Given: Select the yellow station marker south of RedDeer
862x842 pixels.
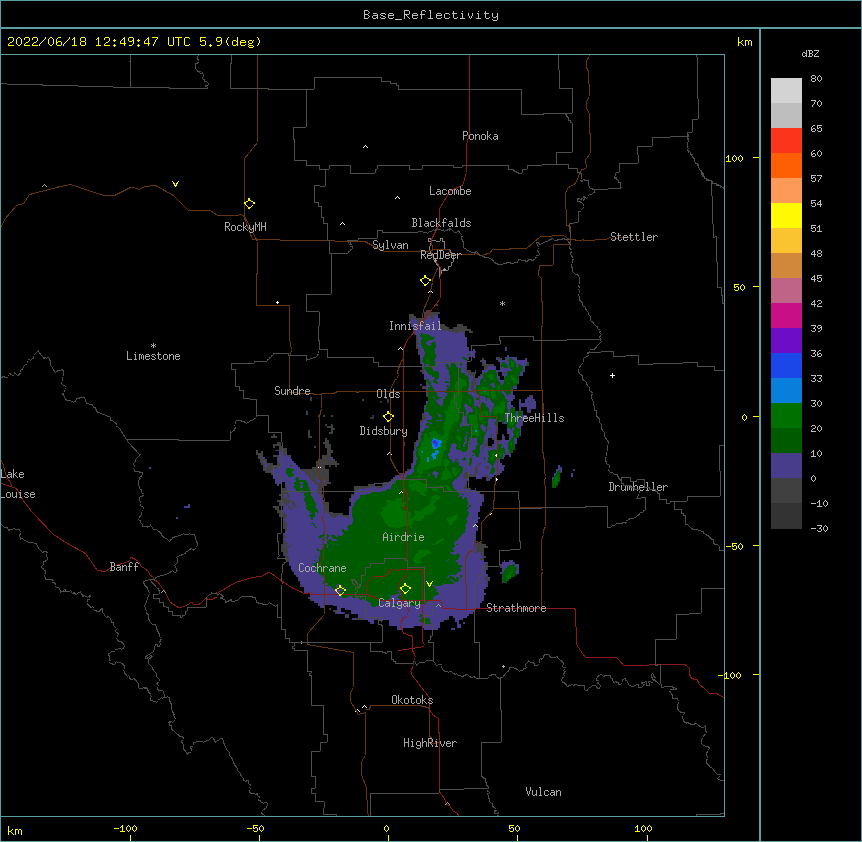Looking at the screenshot, I should [x=425, y=280].
